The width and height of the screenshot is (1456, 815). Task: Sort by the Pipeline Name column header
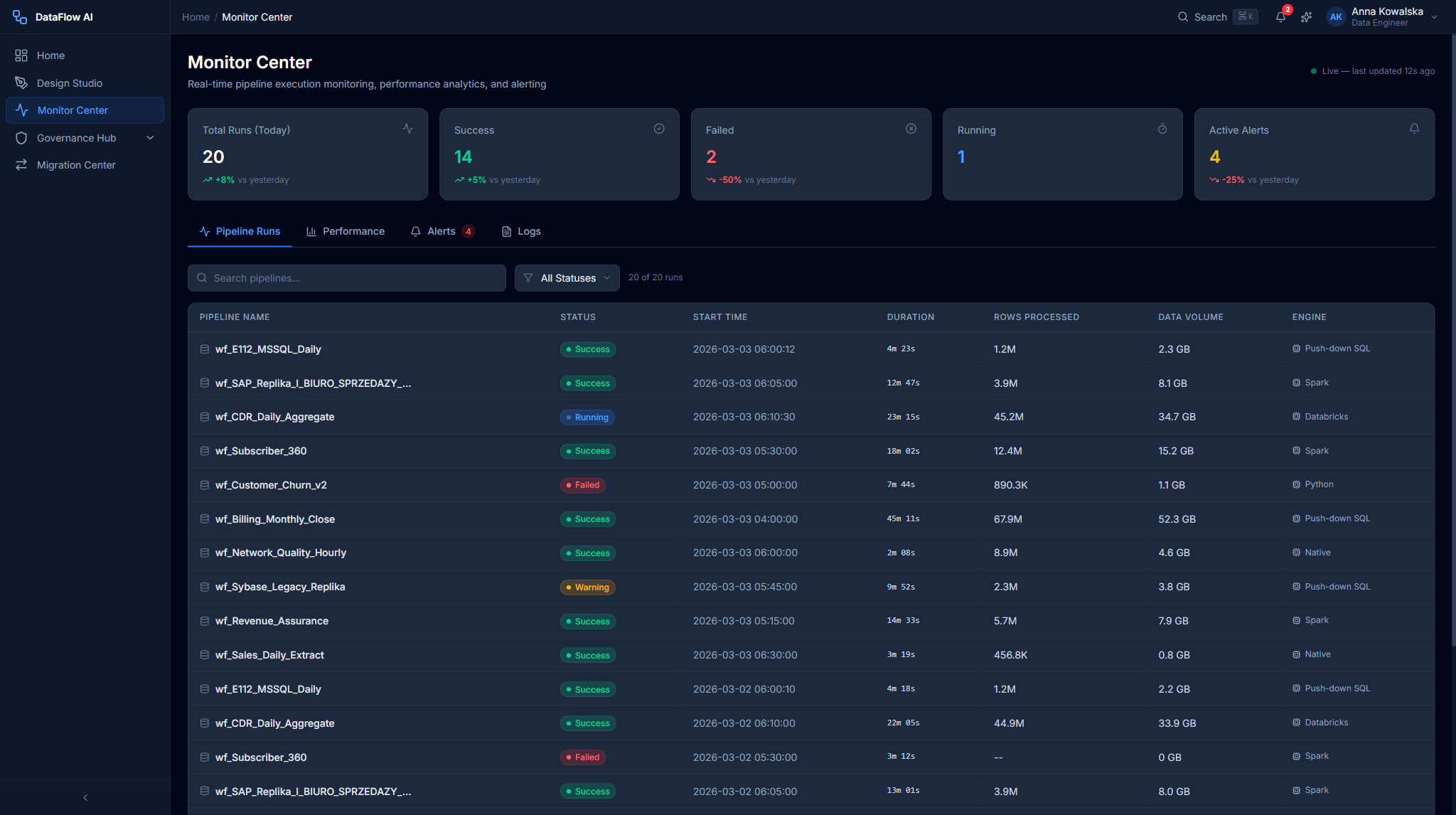pos(235,317)
